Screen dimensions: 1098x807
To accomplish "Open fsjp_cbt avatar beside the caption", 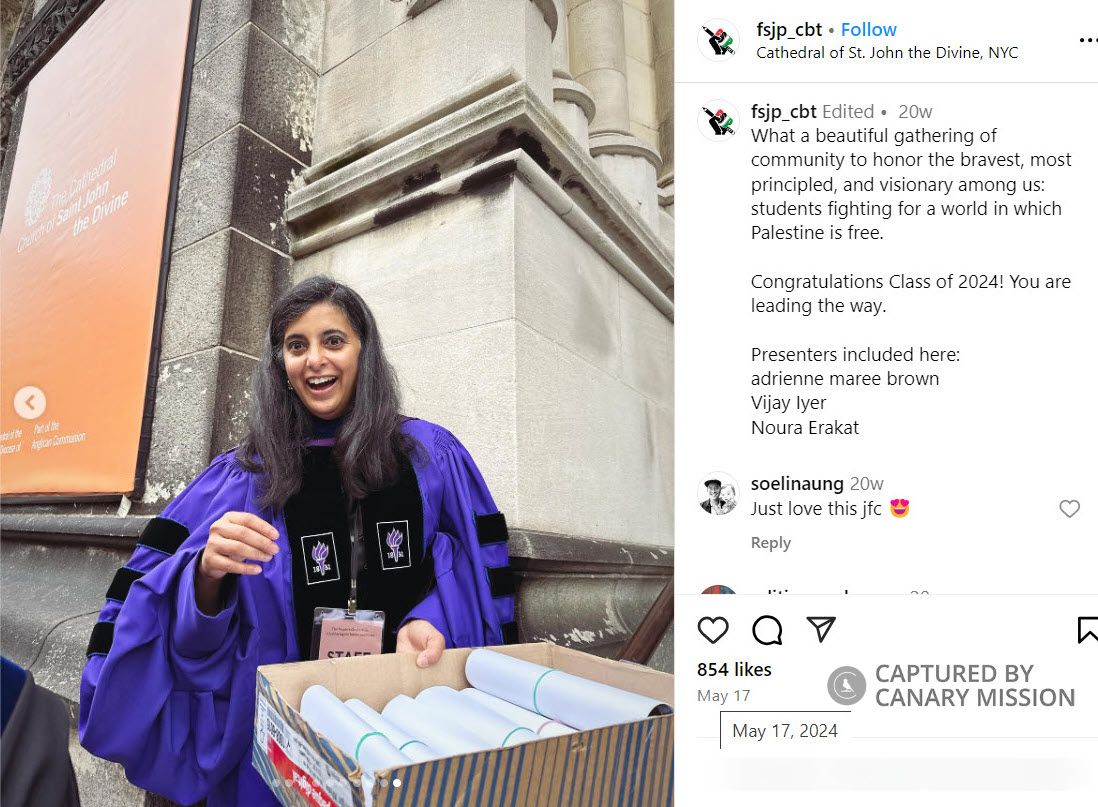I will click(718, 121).
